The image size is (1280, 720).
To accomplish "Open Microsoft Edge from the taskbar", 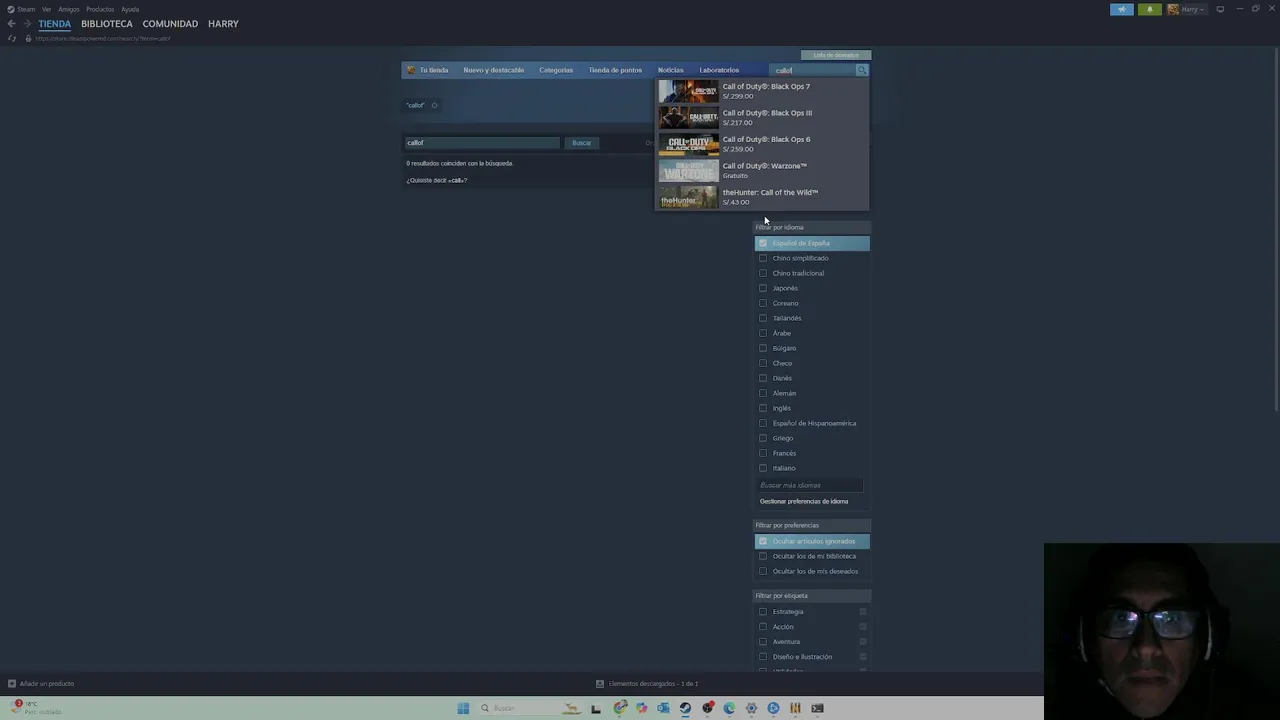I will [x=729, y=708].
